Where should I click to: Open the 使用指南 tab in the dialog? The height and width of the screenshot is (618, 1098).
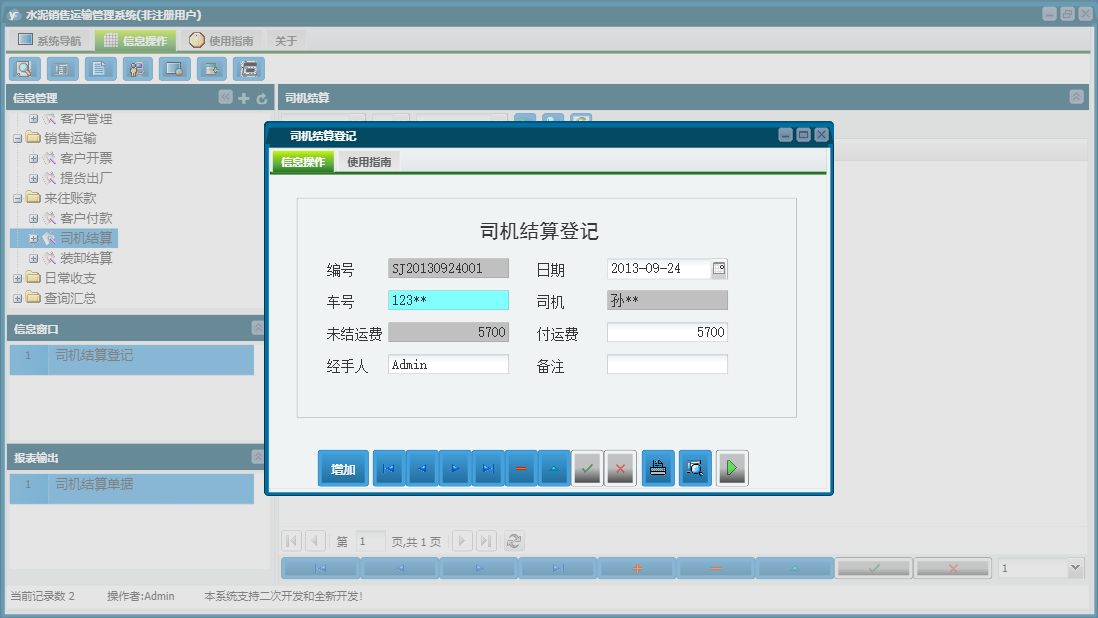pos(370,159)
